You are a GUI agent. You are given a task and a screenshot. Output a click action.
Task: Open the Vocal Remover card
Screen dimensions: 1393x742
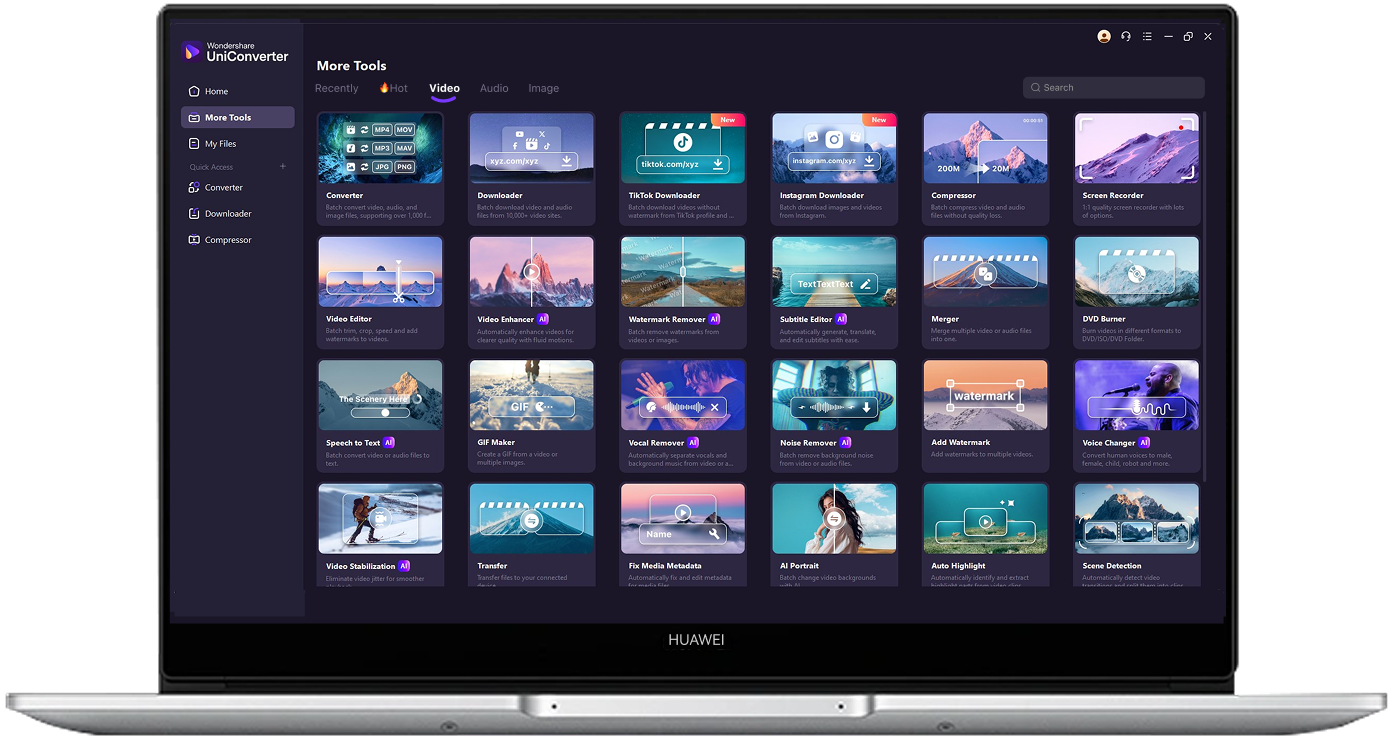point(682,416)
